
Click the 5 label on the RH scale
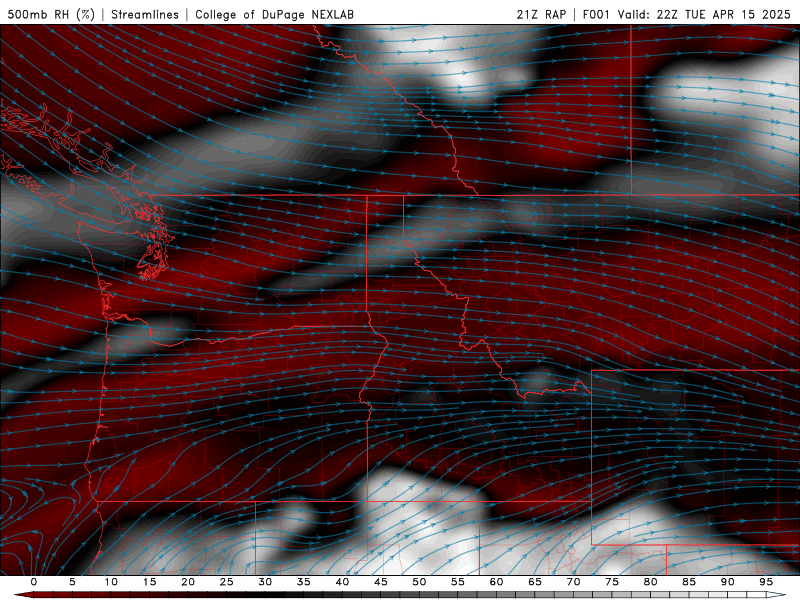click(x=72, y=582)
